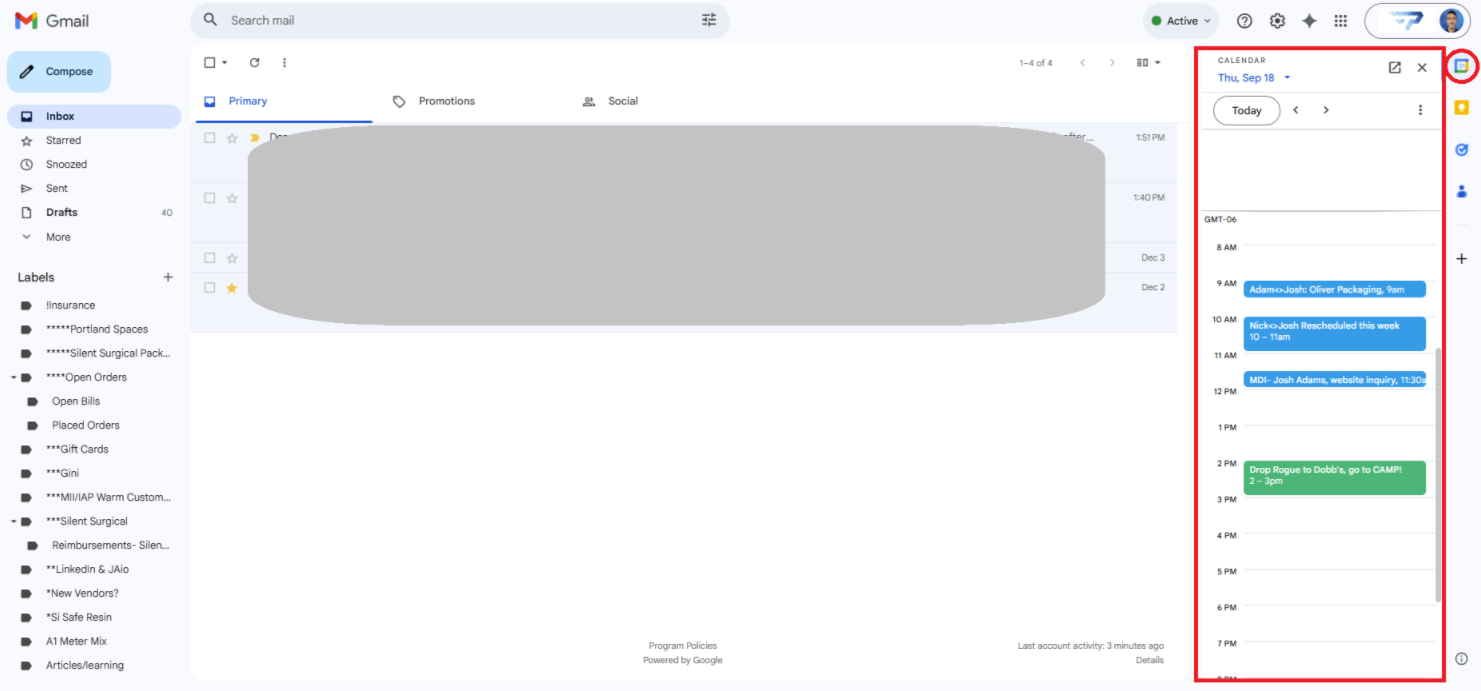Switch to the Social tab
Viewport: 1481px width, 691px height.
point(622,101)
